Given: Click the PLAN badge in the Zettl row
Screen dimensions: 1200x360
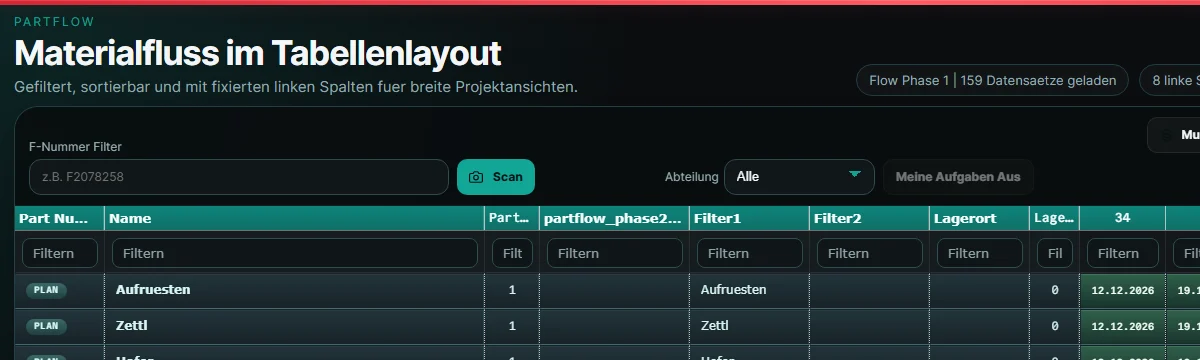Looking at the screenshot, I should (46, 326).
